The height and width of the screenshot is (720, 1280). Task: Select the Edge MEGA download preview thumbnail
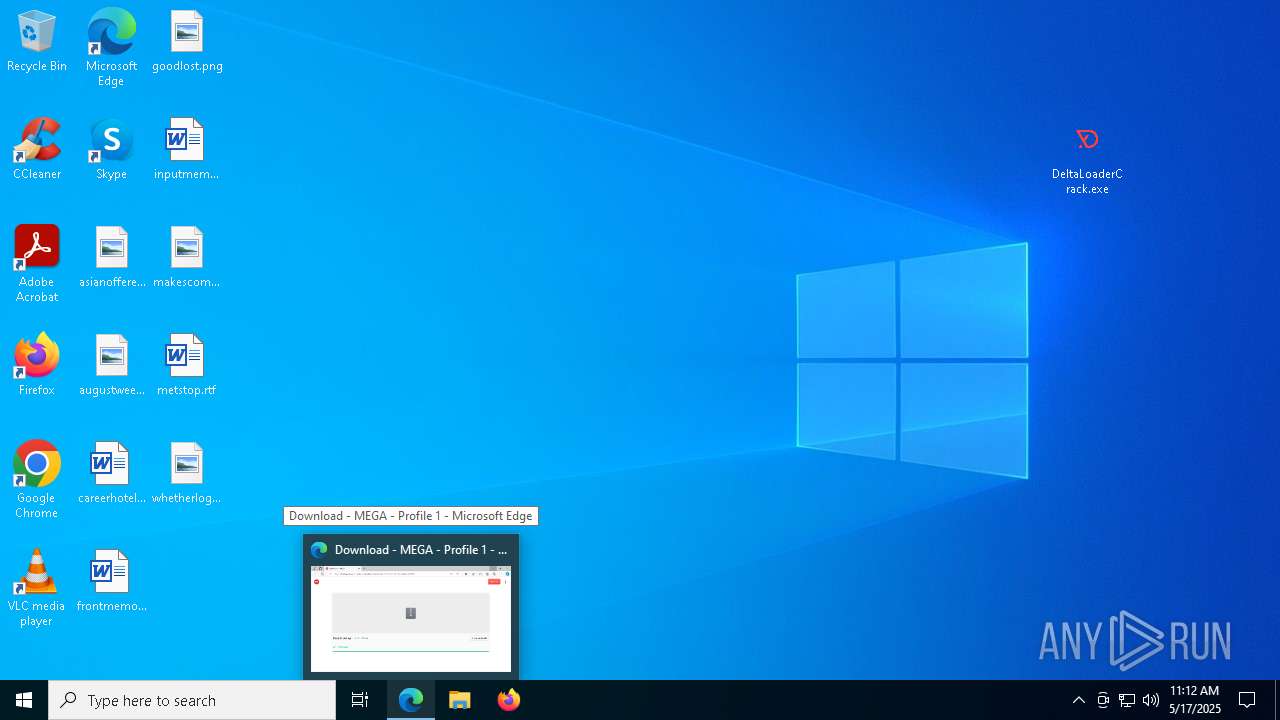pos(411,618)
